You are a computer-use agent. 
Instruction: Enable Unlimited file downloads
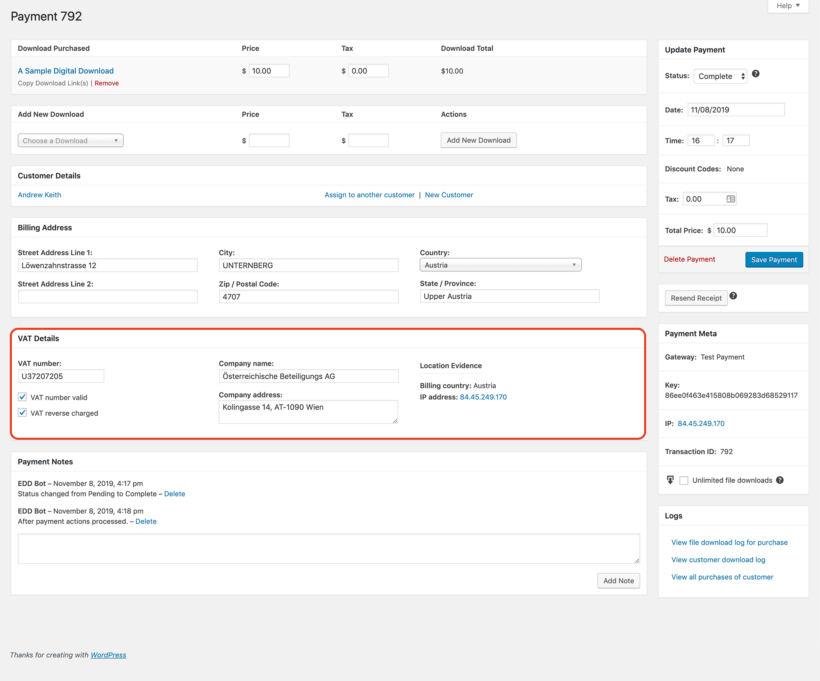point(684,480)
